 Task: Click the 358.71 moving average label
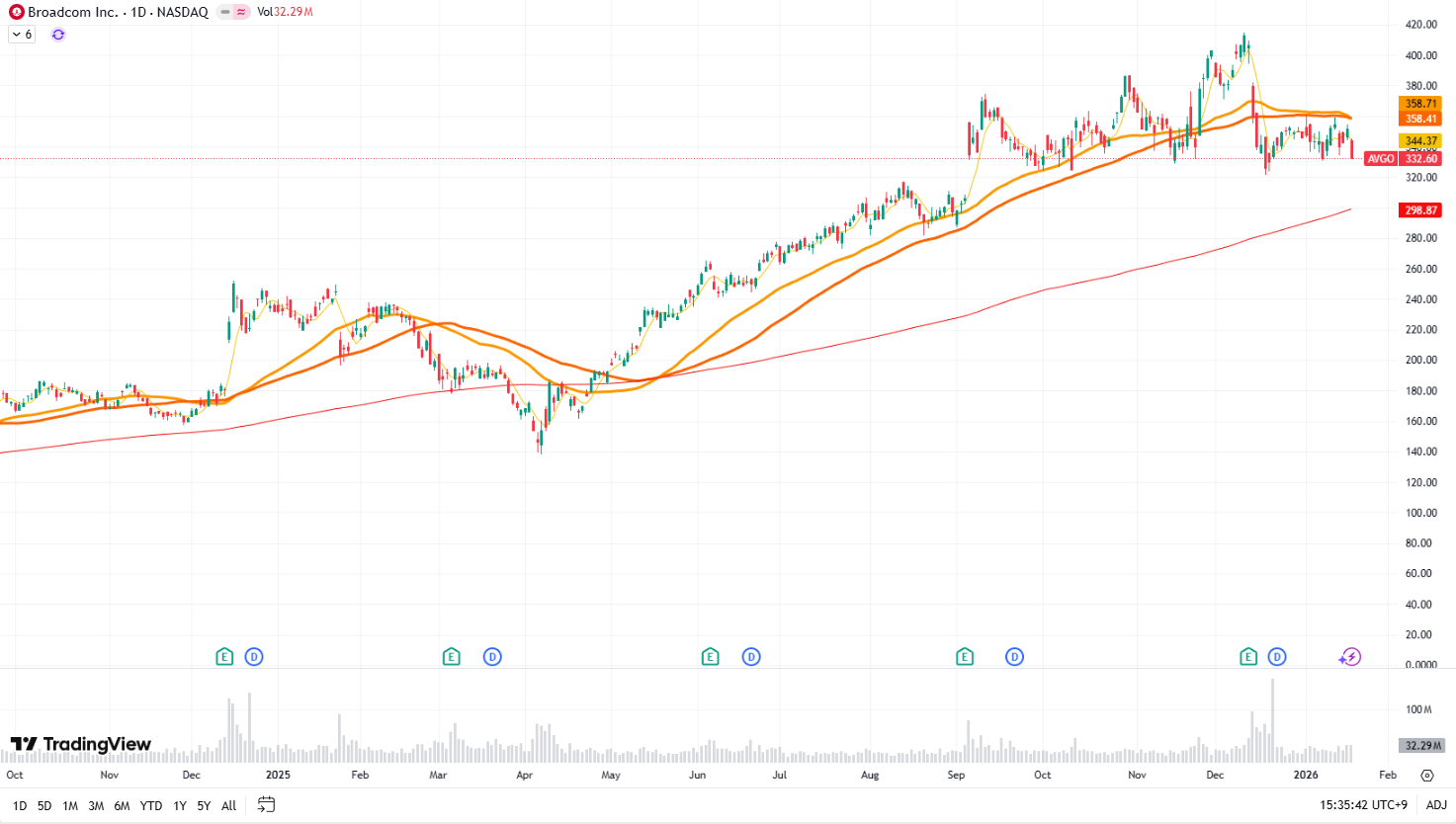point(1421,104)
